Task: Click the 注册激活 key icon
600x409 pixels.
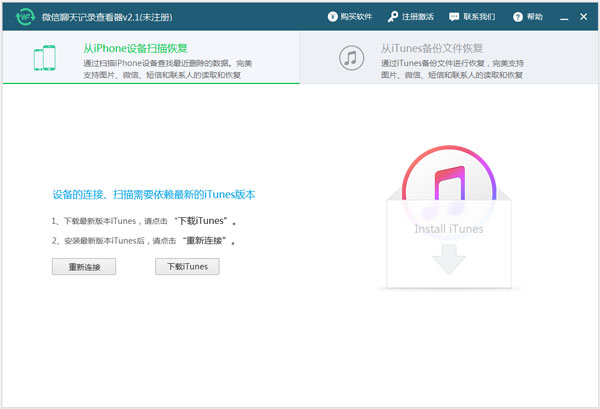Action: tap(393, 16)
